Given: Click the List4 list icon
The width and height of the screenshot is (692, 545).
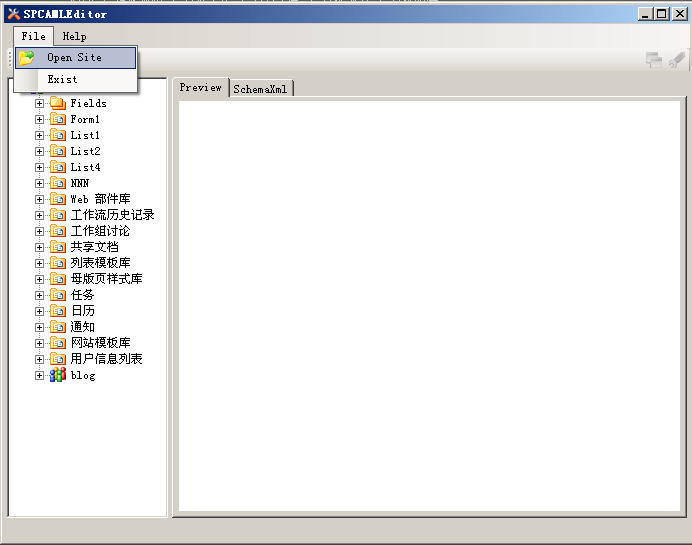Looking at the screenshot, I should [x=58, y=167].
